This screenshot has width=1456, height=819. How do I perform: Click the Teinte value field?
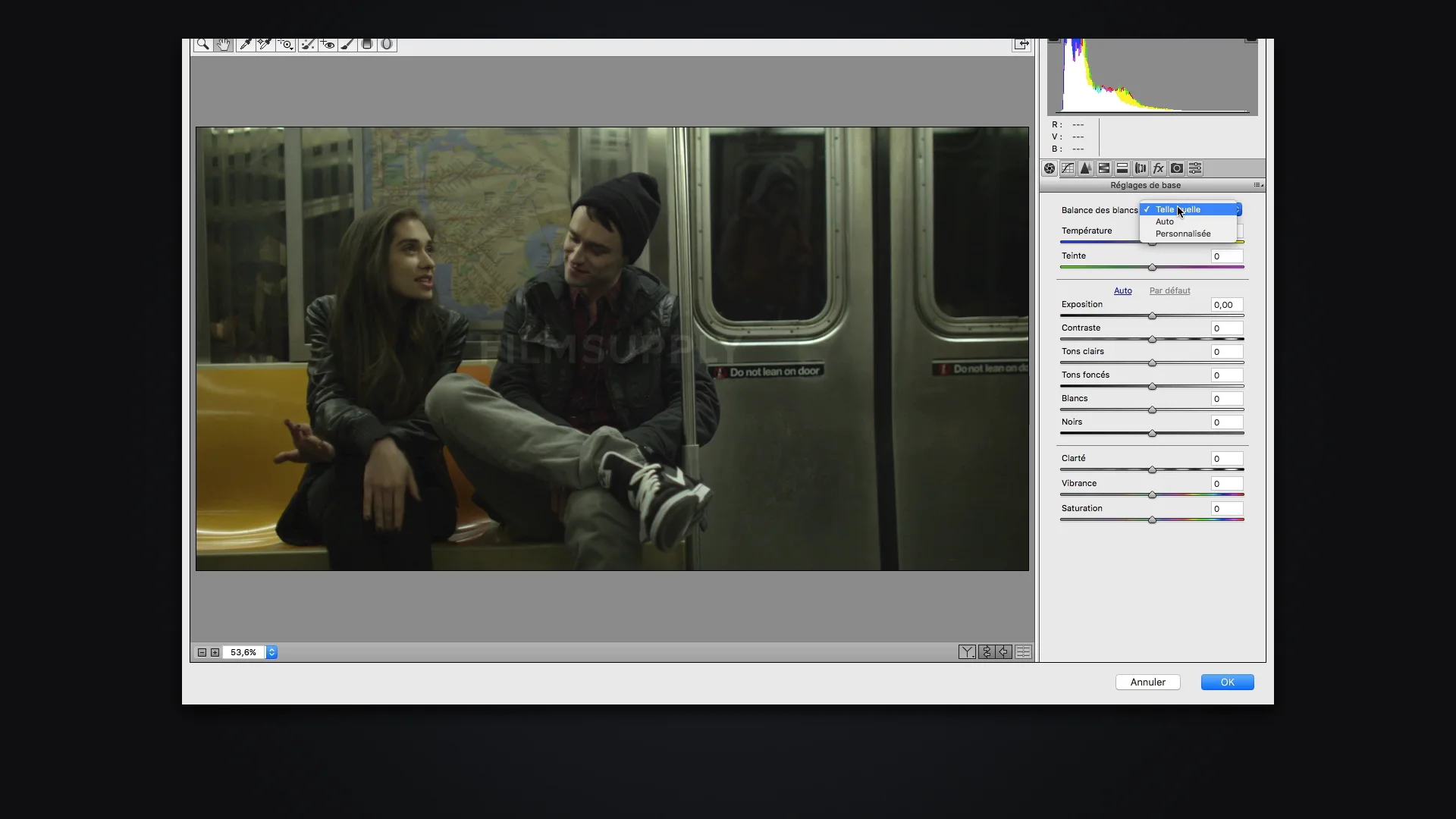[x=1227, y=256]
